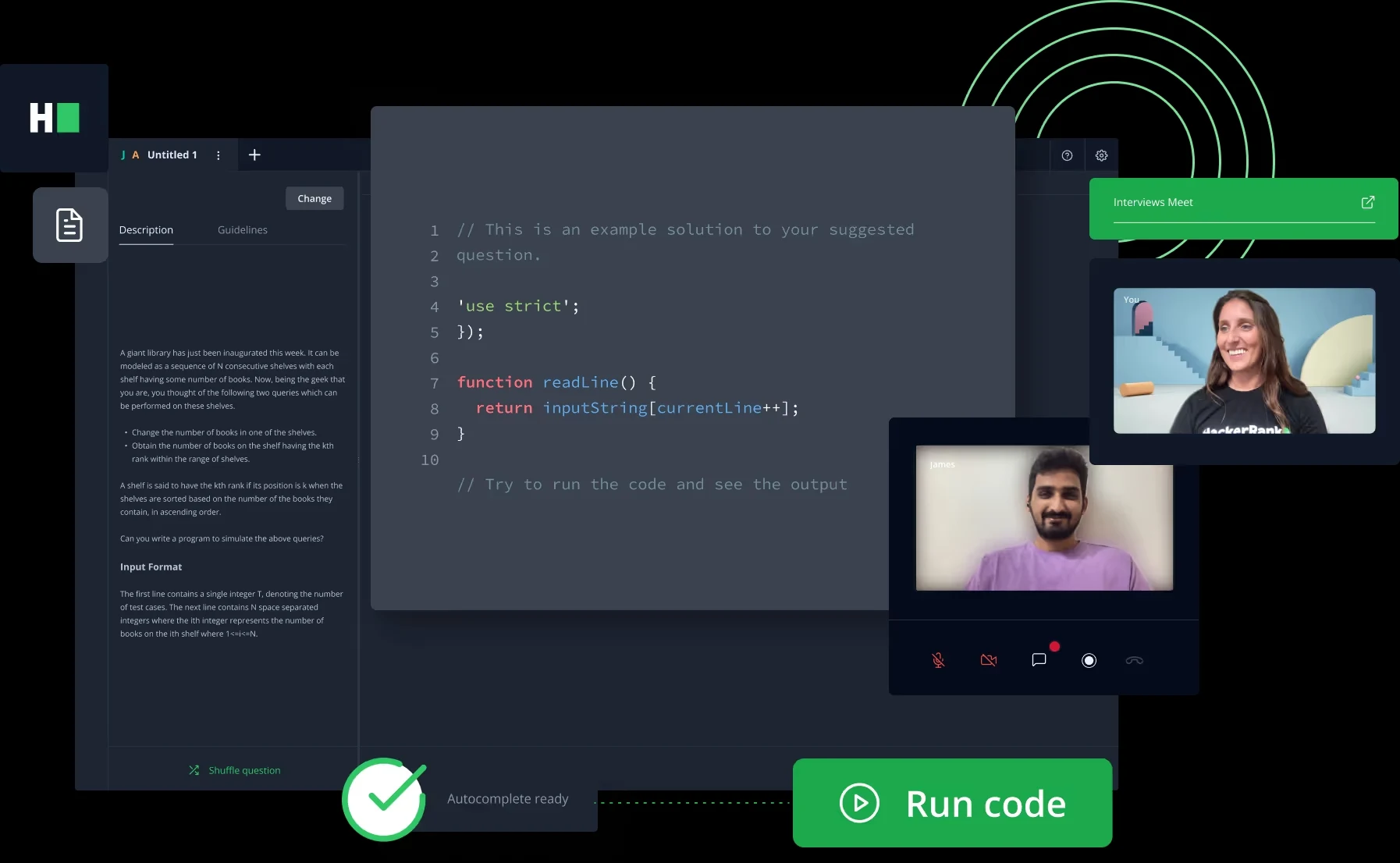Image resolution: width=1400 pixels, height=863 pixels.
Task: Add a new tab with plus icon
Action: [x=254, y=155]
